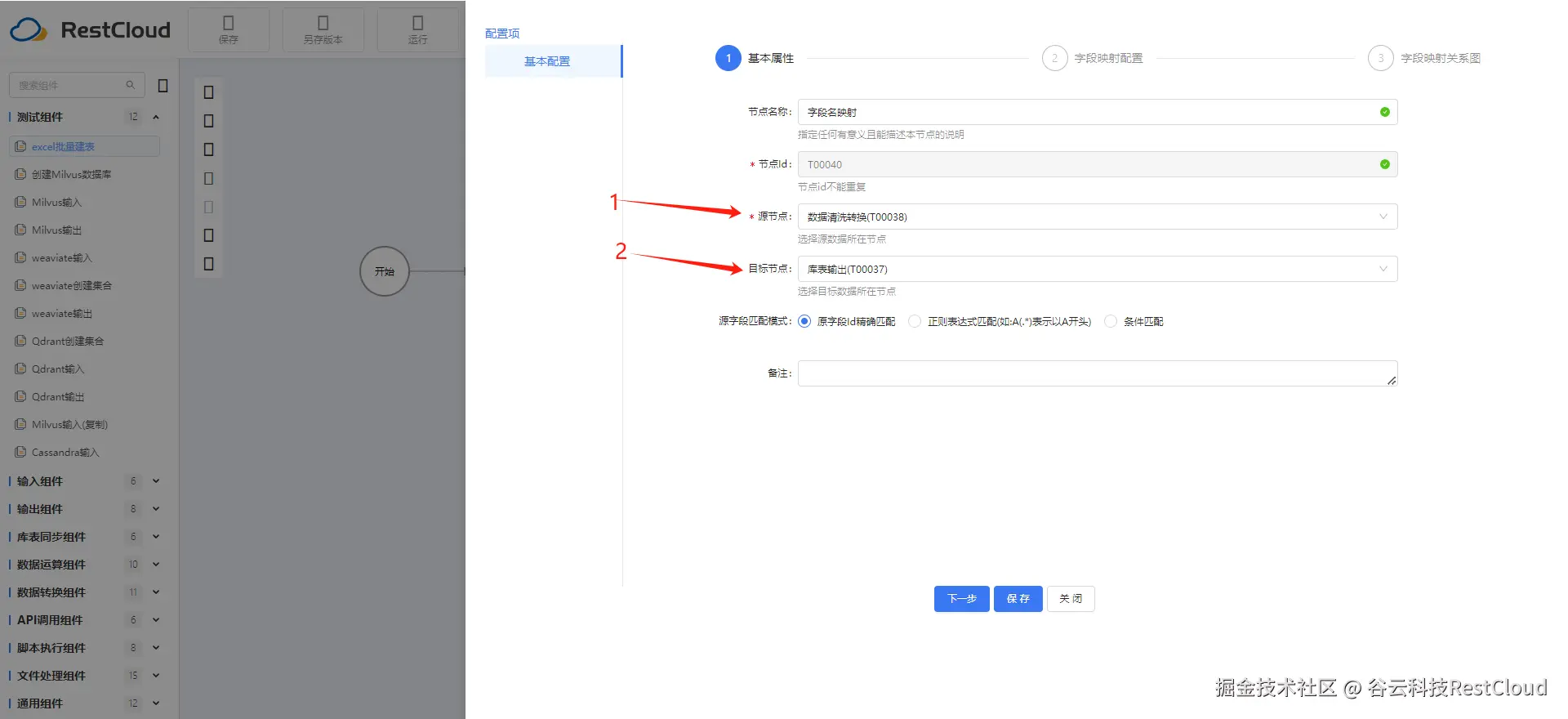Viewport: 1568px width, 719px height.
Task: Click the 下一步 button
Action: [x=962, y=599]
